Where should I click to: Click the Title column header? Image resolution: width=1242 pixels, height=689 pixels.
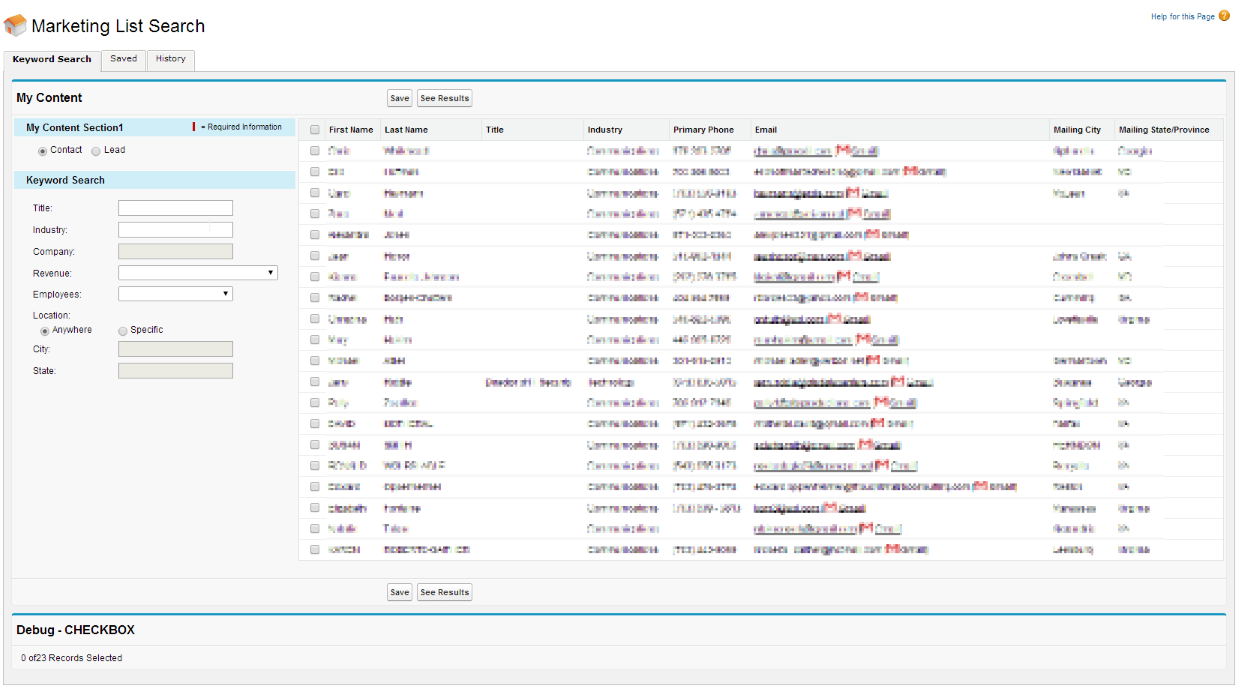tap(495, 130)
